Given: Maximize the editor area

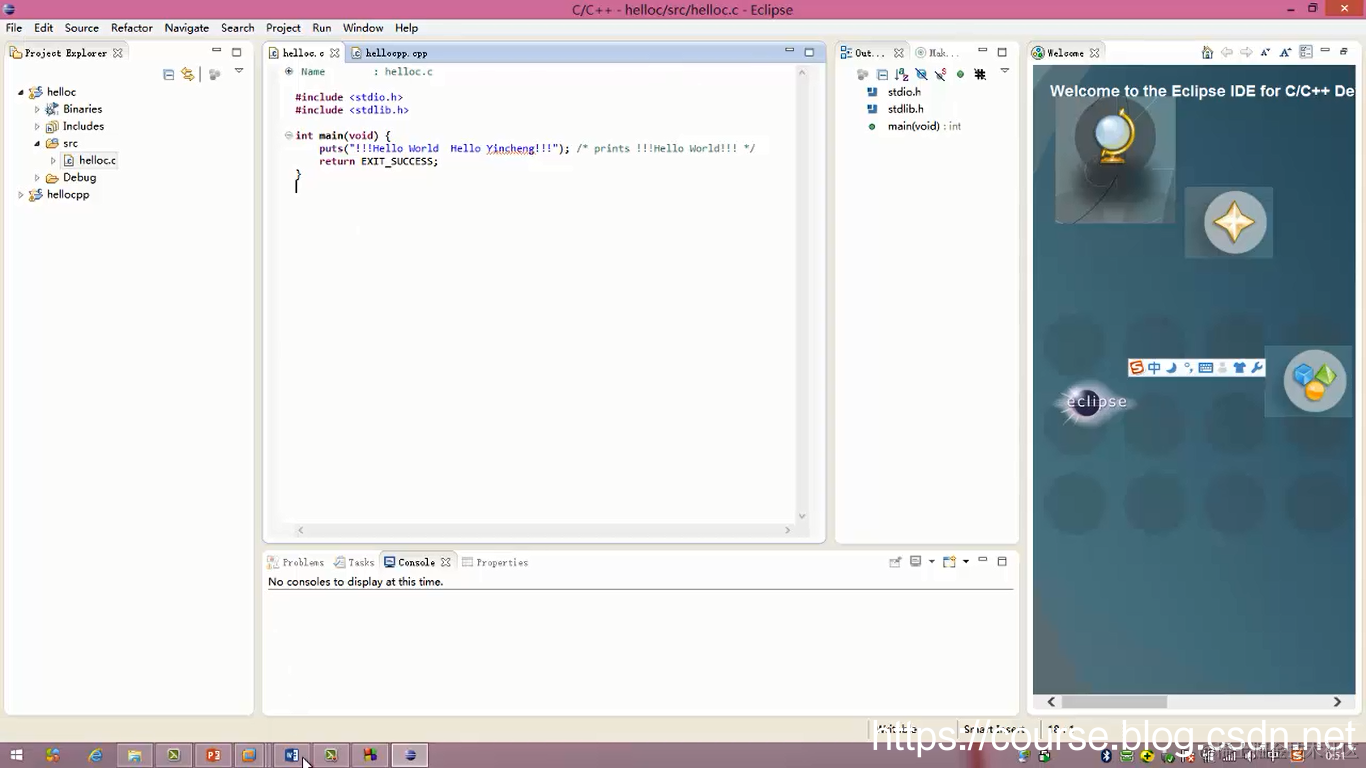Looking at the screenshot, I should [x=810, y=52].
